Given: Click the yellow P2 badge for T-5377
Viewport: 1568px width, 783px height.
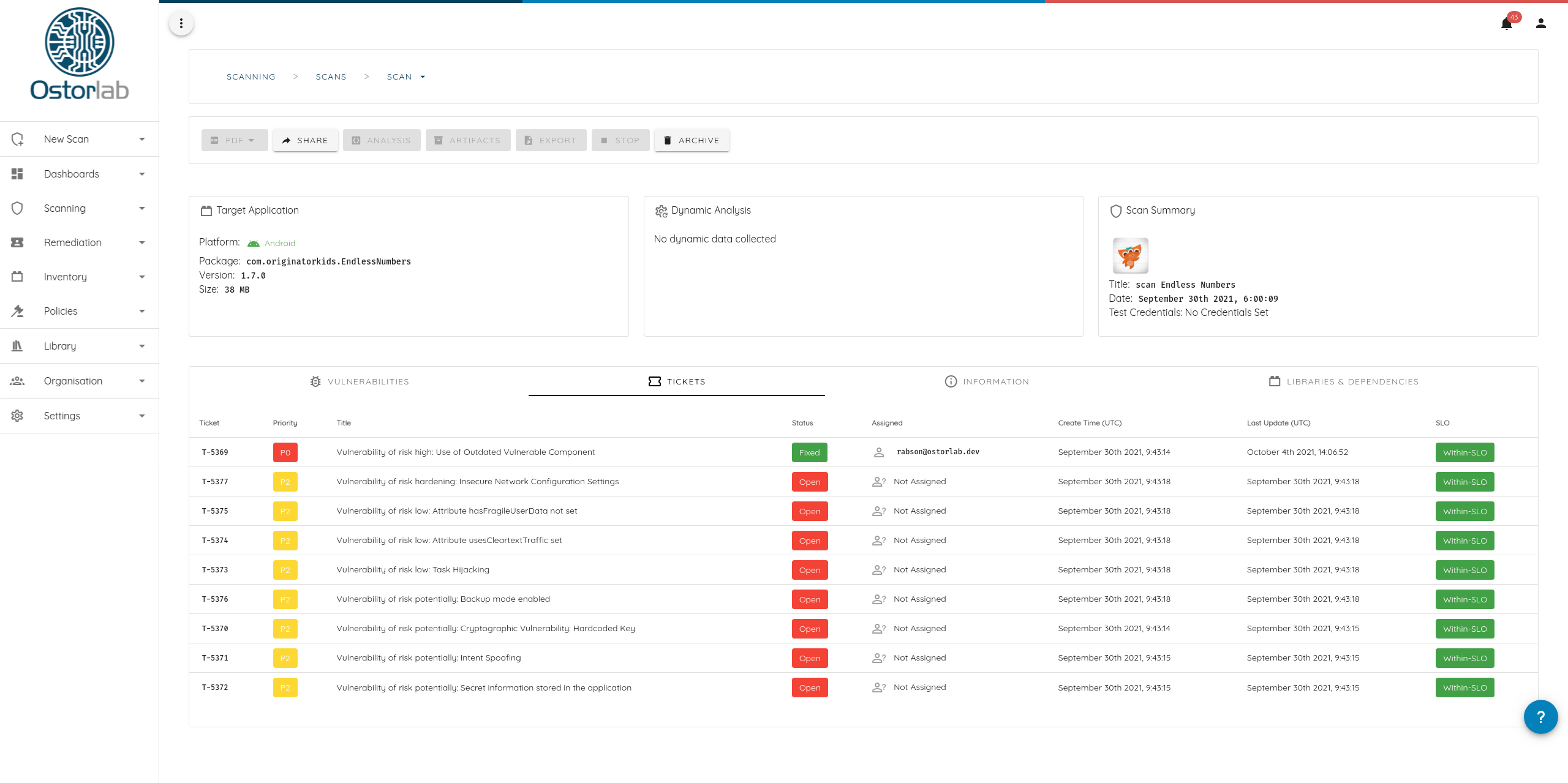Looking at the screenshot, I should [x=285, y=482].
